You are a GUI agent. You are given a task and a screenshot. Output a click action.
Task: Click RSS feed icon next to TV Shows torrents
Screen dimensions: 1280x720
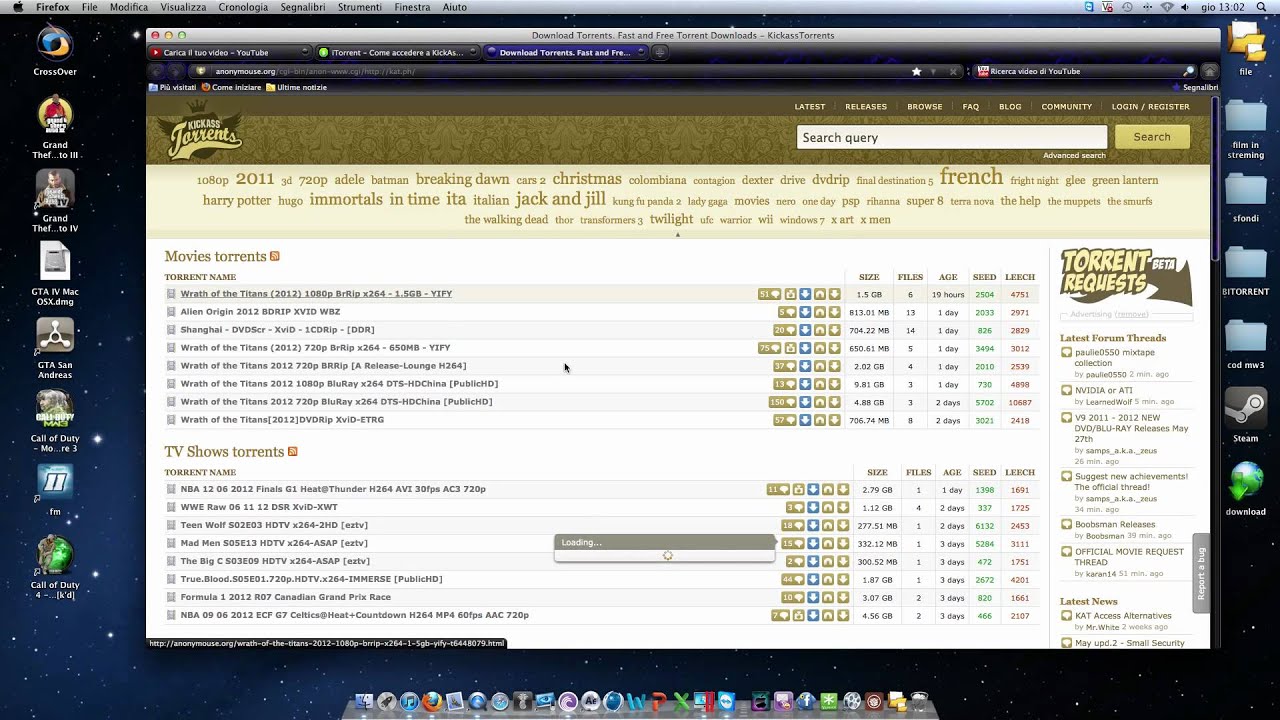(292, 451)
